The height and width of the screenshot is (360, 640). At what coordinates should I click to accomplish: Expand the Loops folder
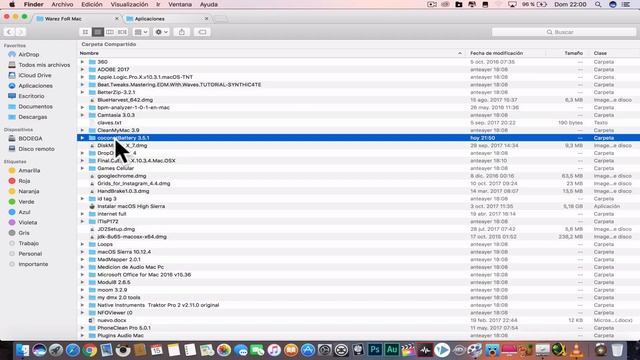click(82, 244)
